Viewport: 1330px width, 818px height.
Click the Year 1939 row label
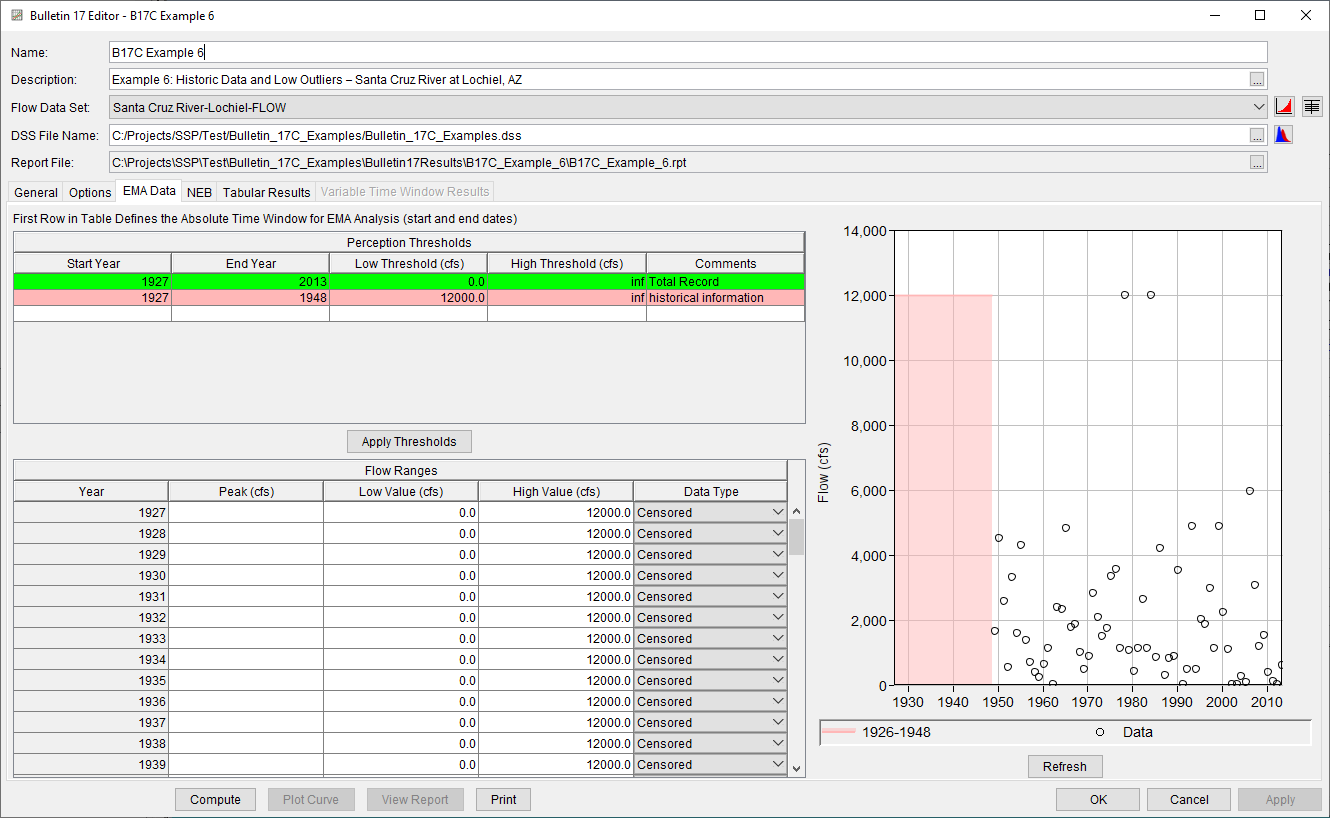tap(91, 764)
